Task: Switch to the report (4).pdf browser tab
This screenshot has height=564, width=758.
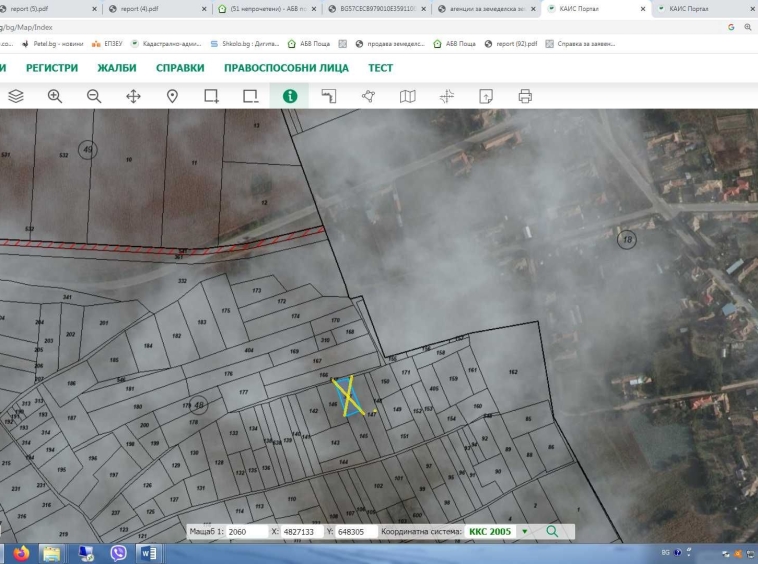Action: [x=138, y=8]
